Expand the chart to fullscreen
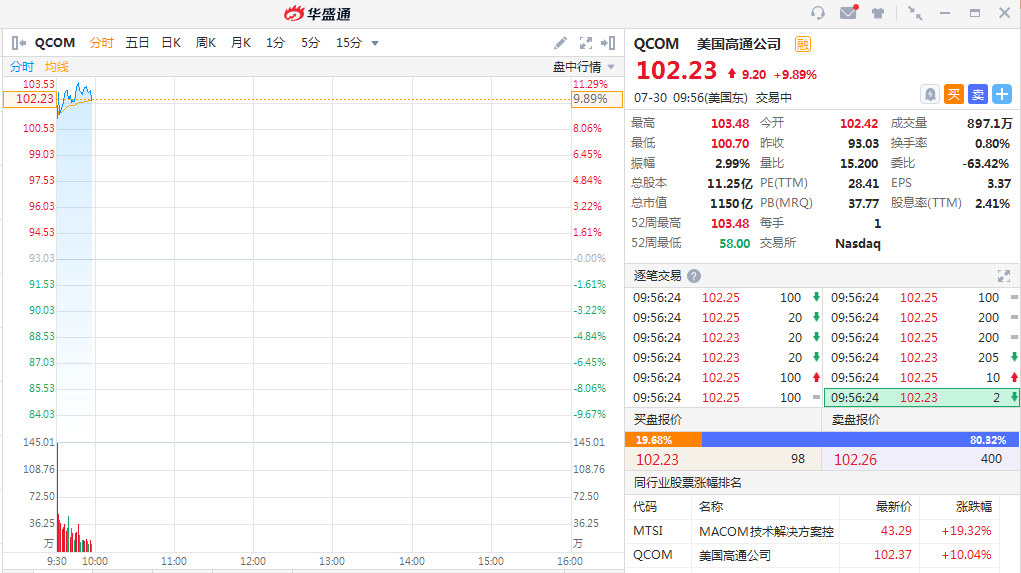The height and width of the screenshot is (573, 1021). click(x=586, y=43)
